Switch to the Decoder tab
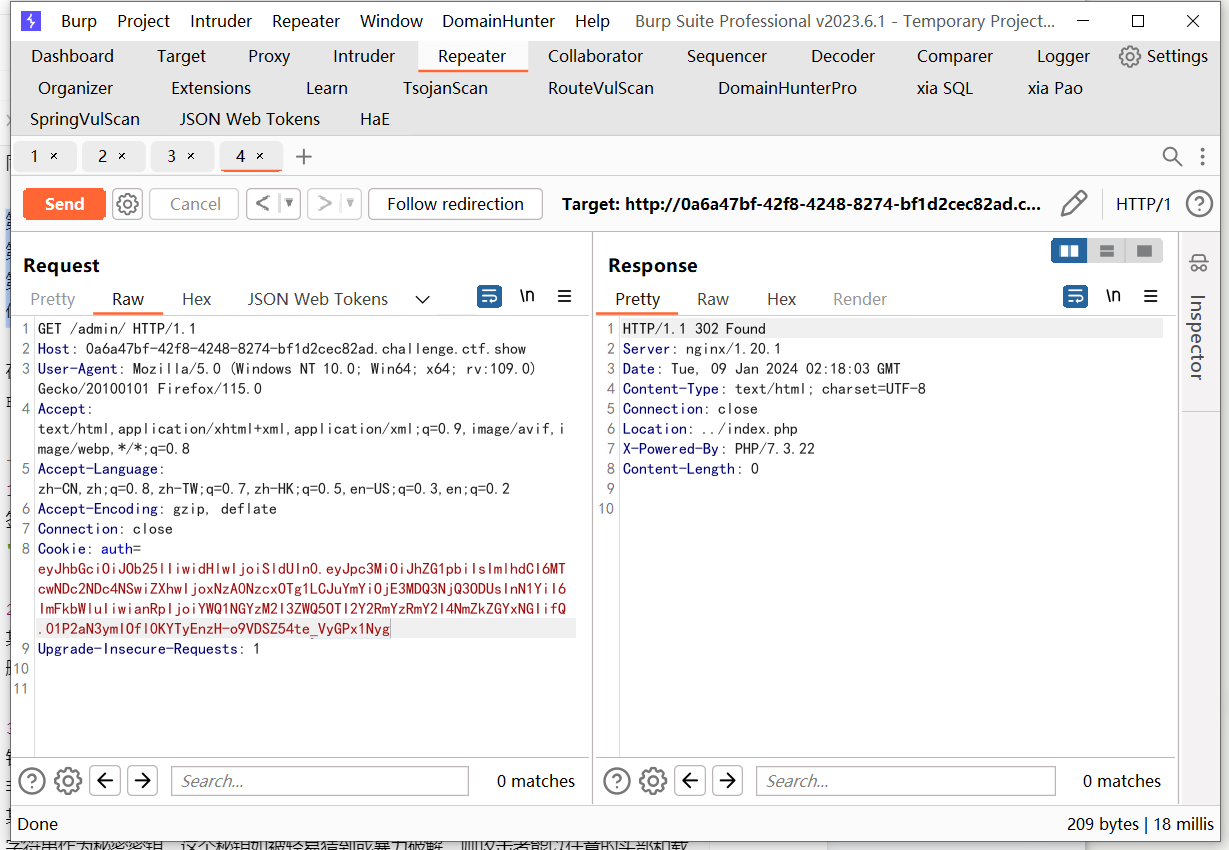This screenshot has height=850, width=1229. [843, 56]
